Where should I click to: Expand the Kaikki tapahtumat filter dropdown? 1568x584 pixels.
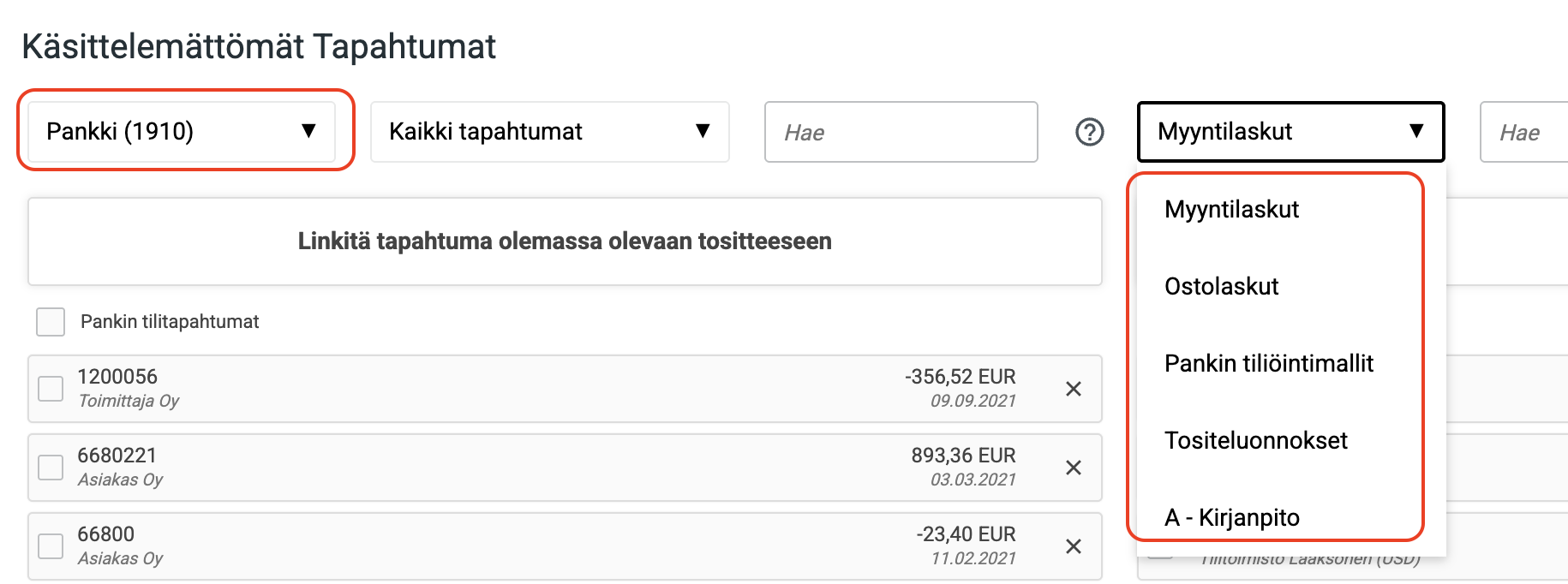click(x=549, y=132)
